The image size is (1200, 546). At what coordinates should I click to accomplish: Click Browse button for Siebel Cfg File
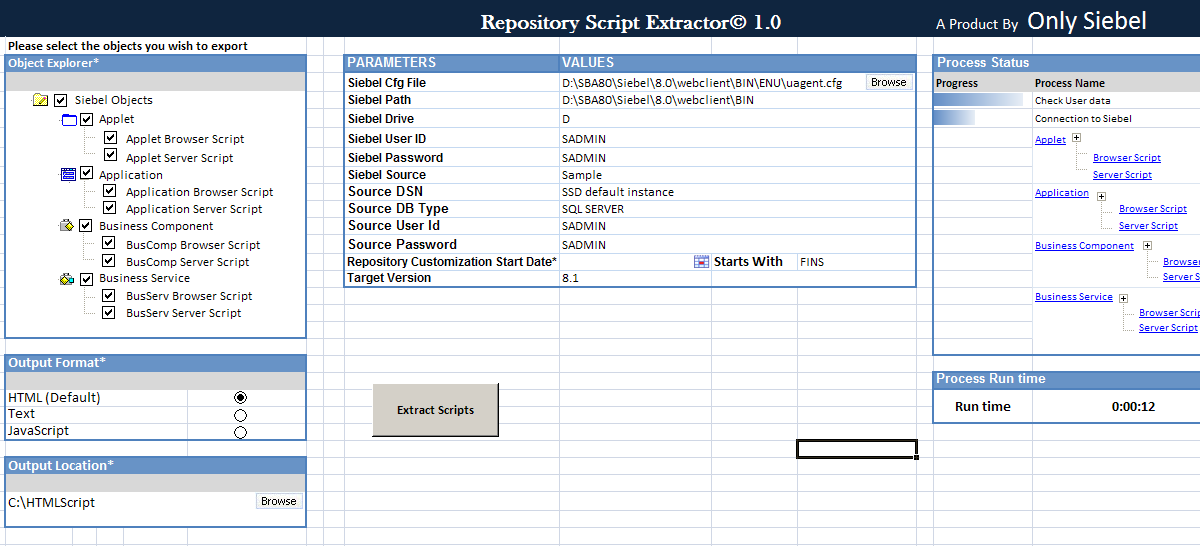point(888,82)
